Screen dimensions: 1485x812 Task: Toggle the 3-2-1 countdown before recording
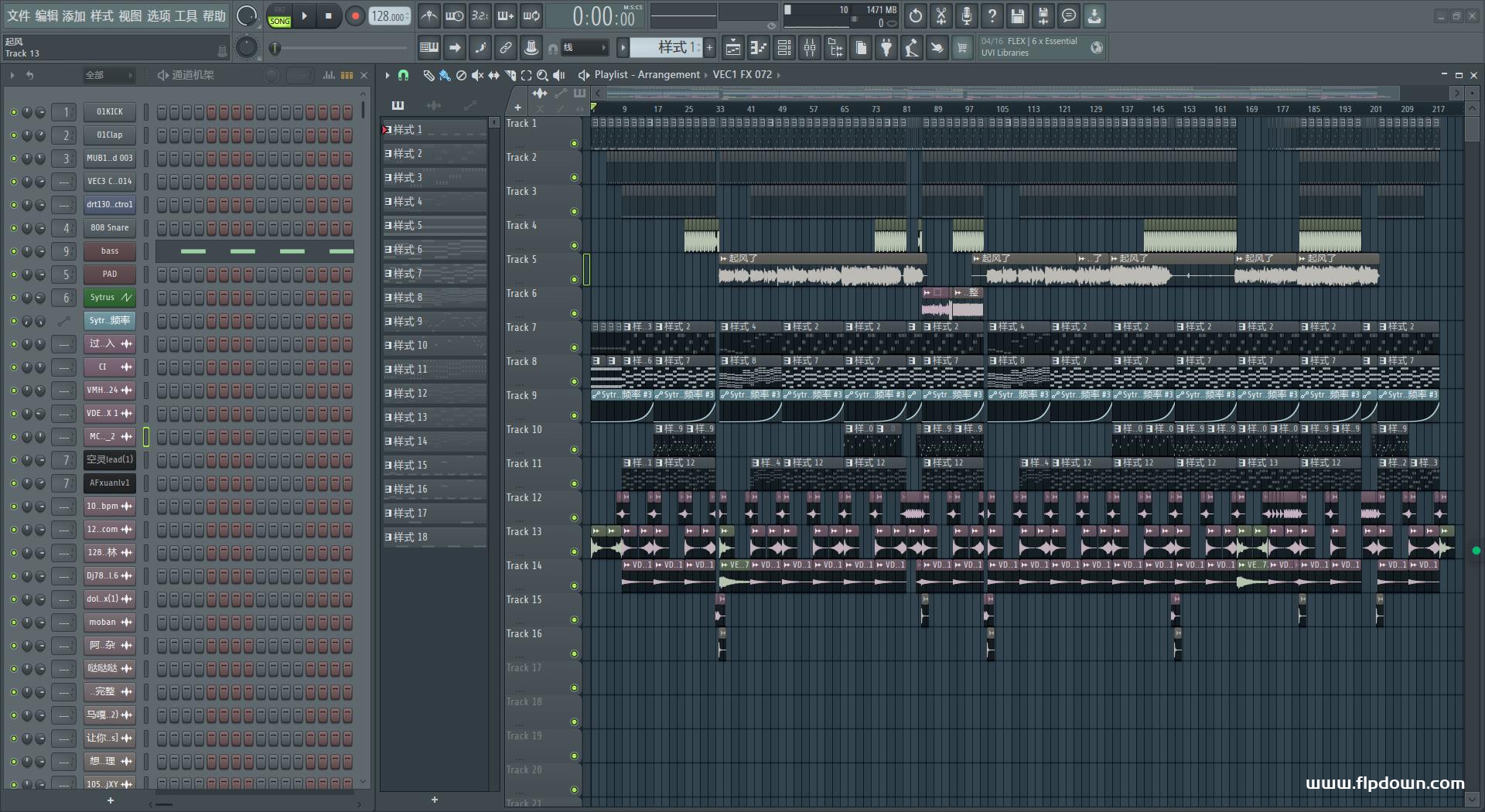tap(480, 15)
